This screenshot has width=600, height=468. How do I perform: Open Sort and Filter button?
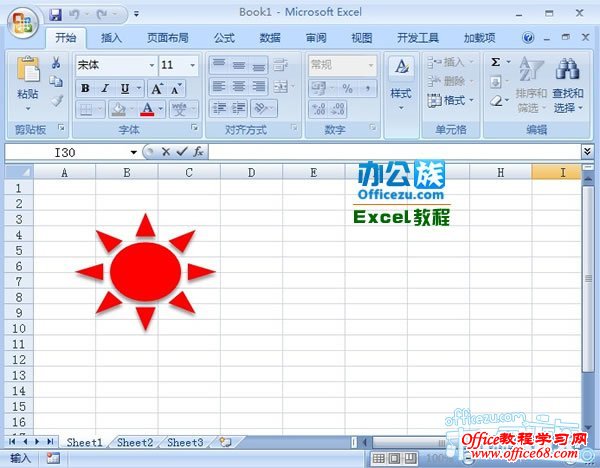click(x=531, y=85)
